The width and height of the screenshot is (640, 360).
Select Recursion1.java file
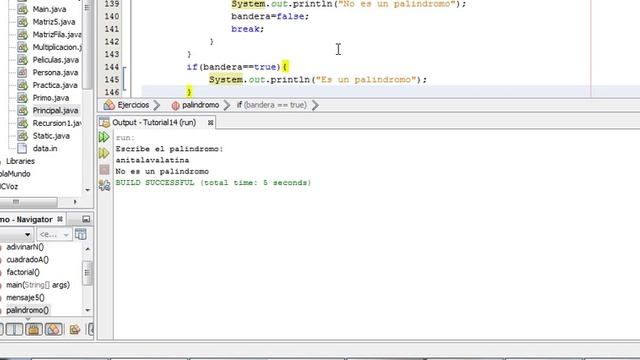click(57, 123)
